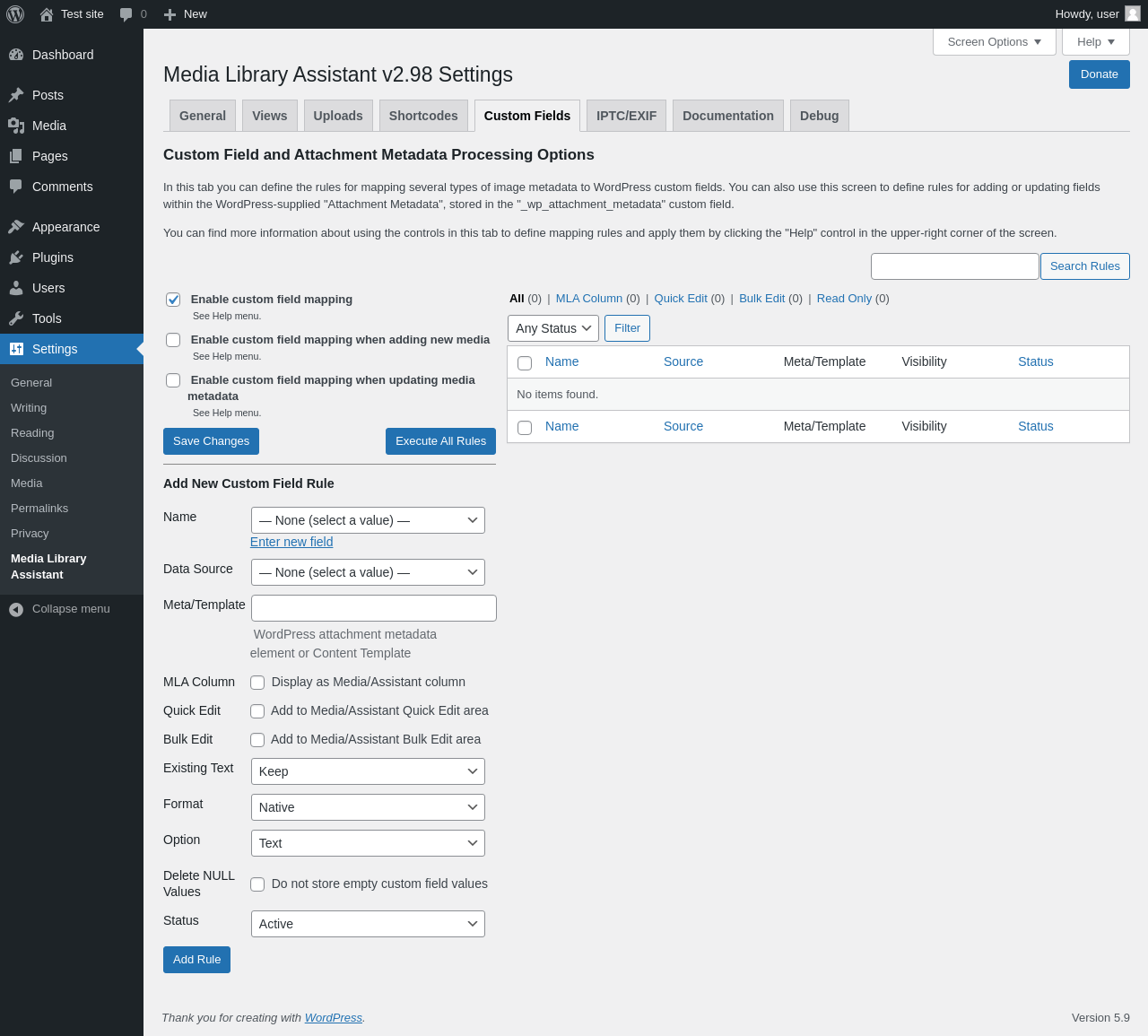Uncheck Enable custom field mapping

173,300
